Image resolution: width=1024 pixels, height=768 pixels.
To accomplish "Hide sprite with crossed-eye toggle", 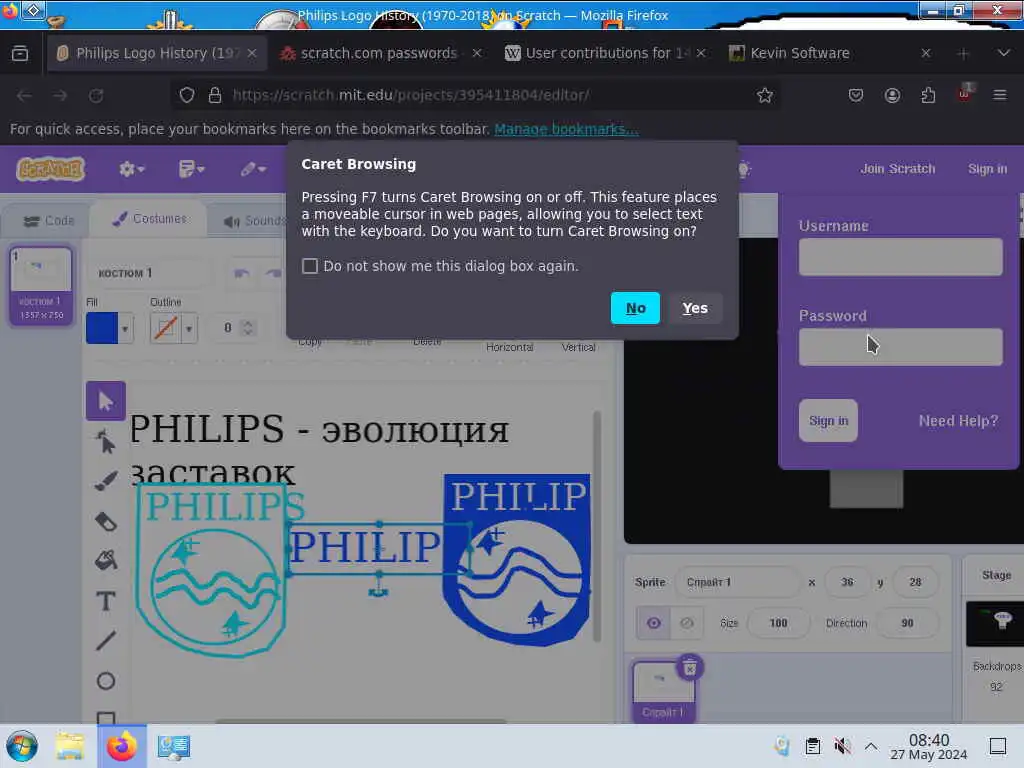I will point(686,623).
